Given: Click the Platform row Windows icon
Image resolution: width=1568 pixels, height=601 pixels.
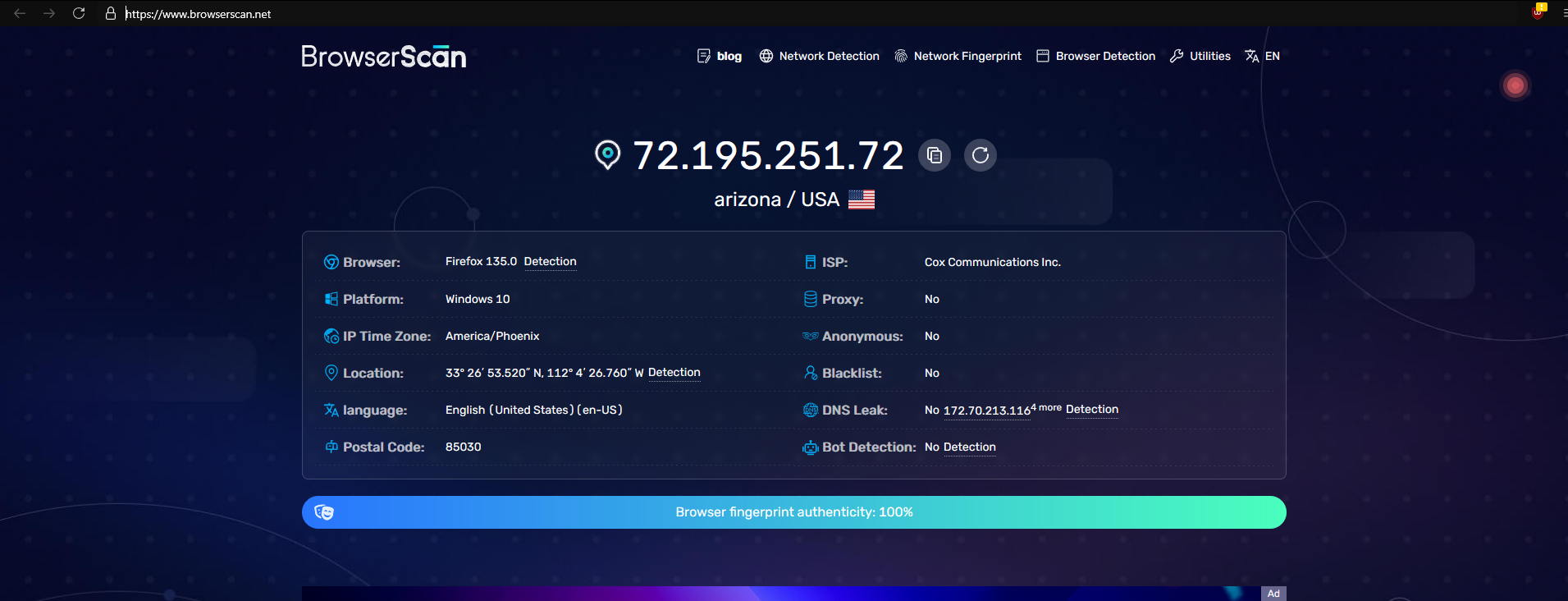Looking at the screenshot, I should tap(331, 299).
